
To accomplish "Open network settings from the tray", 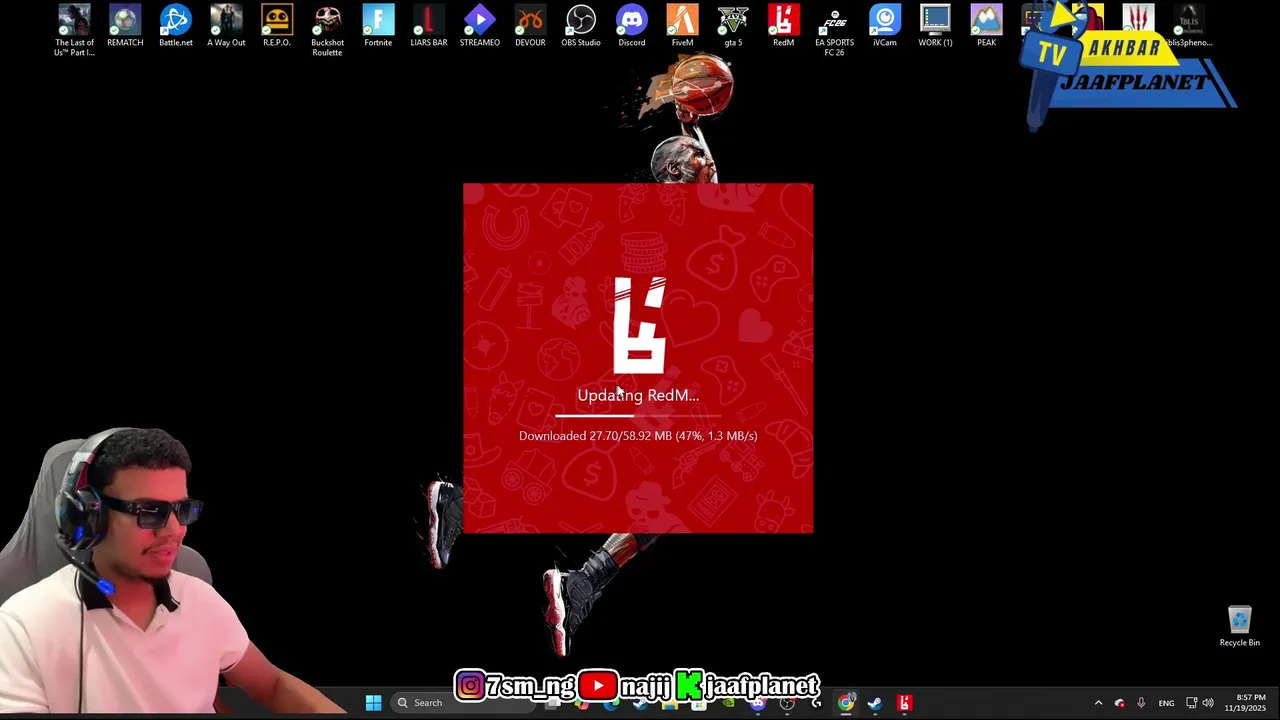I will coord(1191,703).
